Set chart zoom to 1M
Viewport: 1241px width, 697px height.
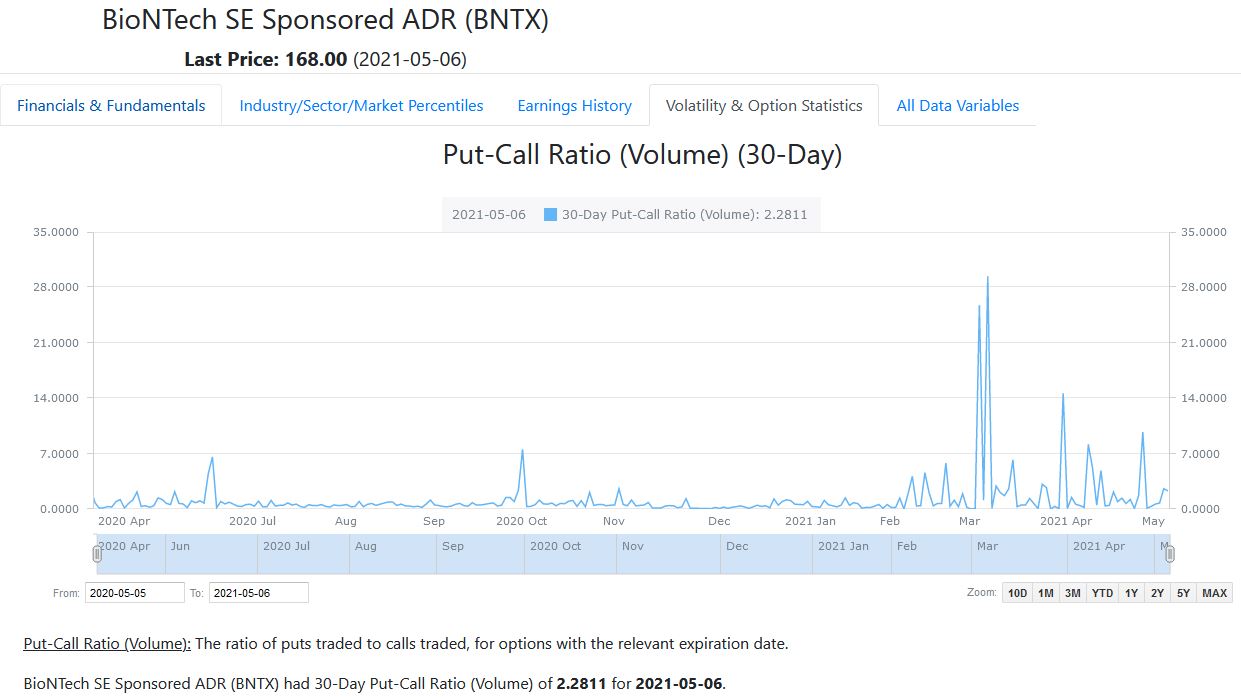click(1045, 593)
